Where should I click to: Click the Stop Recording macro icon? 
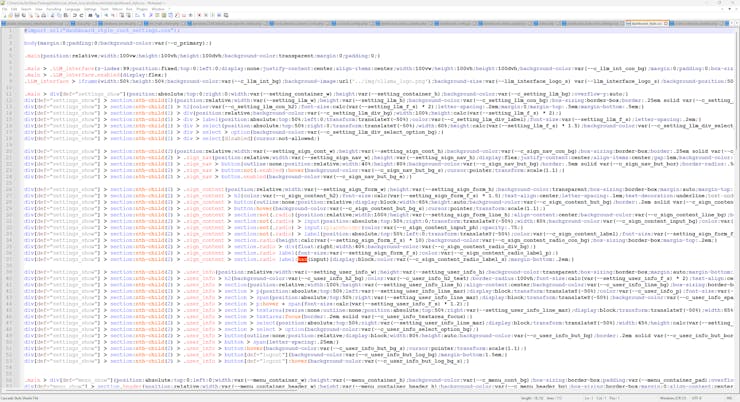tap(206, 15)
